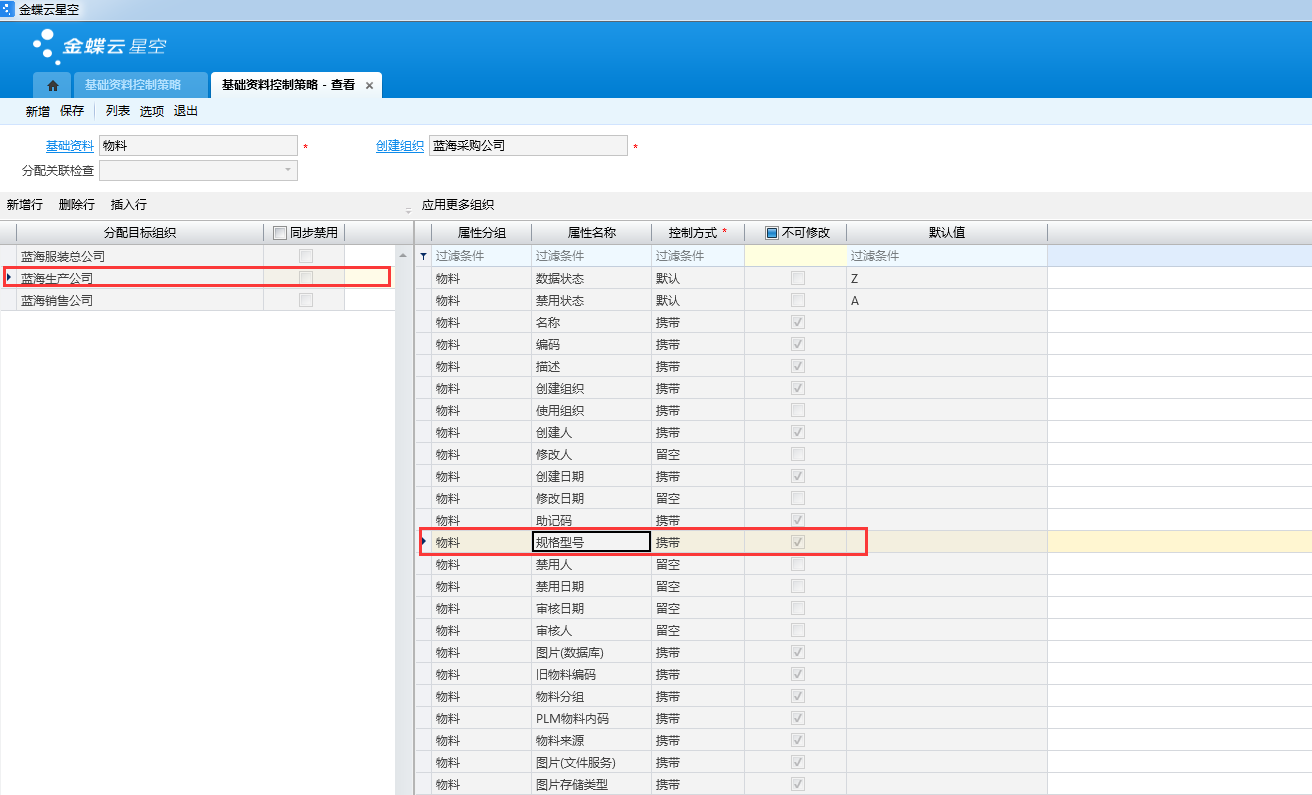Viewport: 1312px width, 795px height.
Task: Click the 新增行 button
Action: (x=24, y=205)
